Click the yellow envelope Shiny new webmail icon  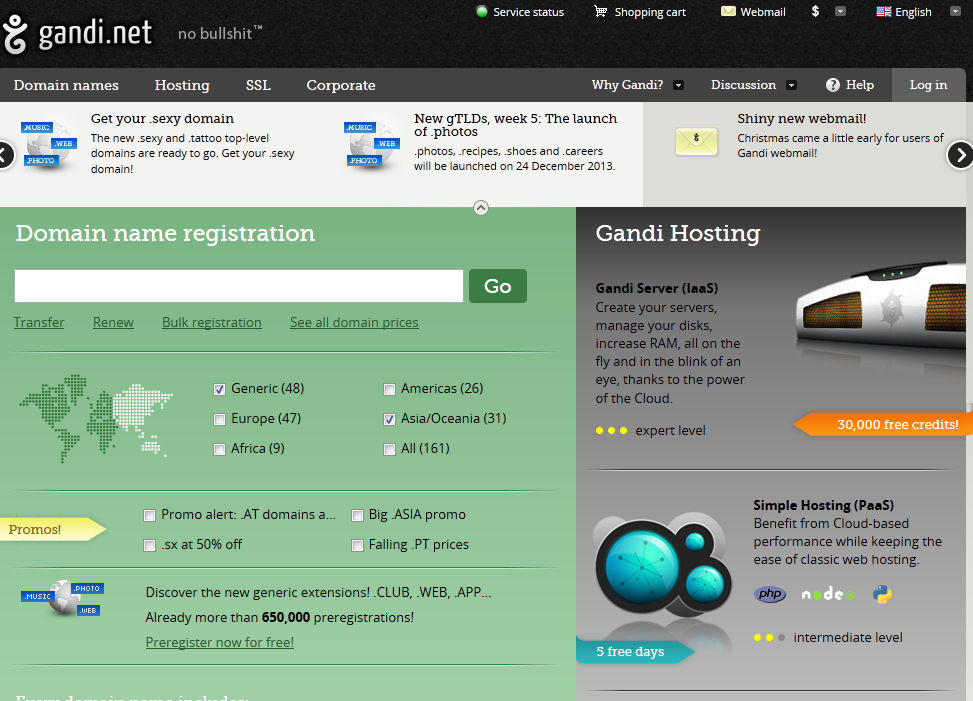(x=696, y=142)
